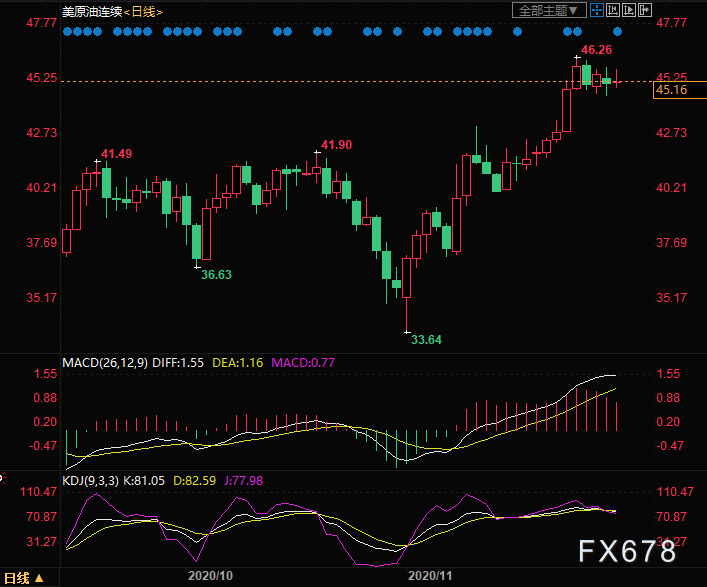Click the rightmost blue event dot
The image size is (707, 587).
point(617,31)
